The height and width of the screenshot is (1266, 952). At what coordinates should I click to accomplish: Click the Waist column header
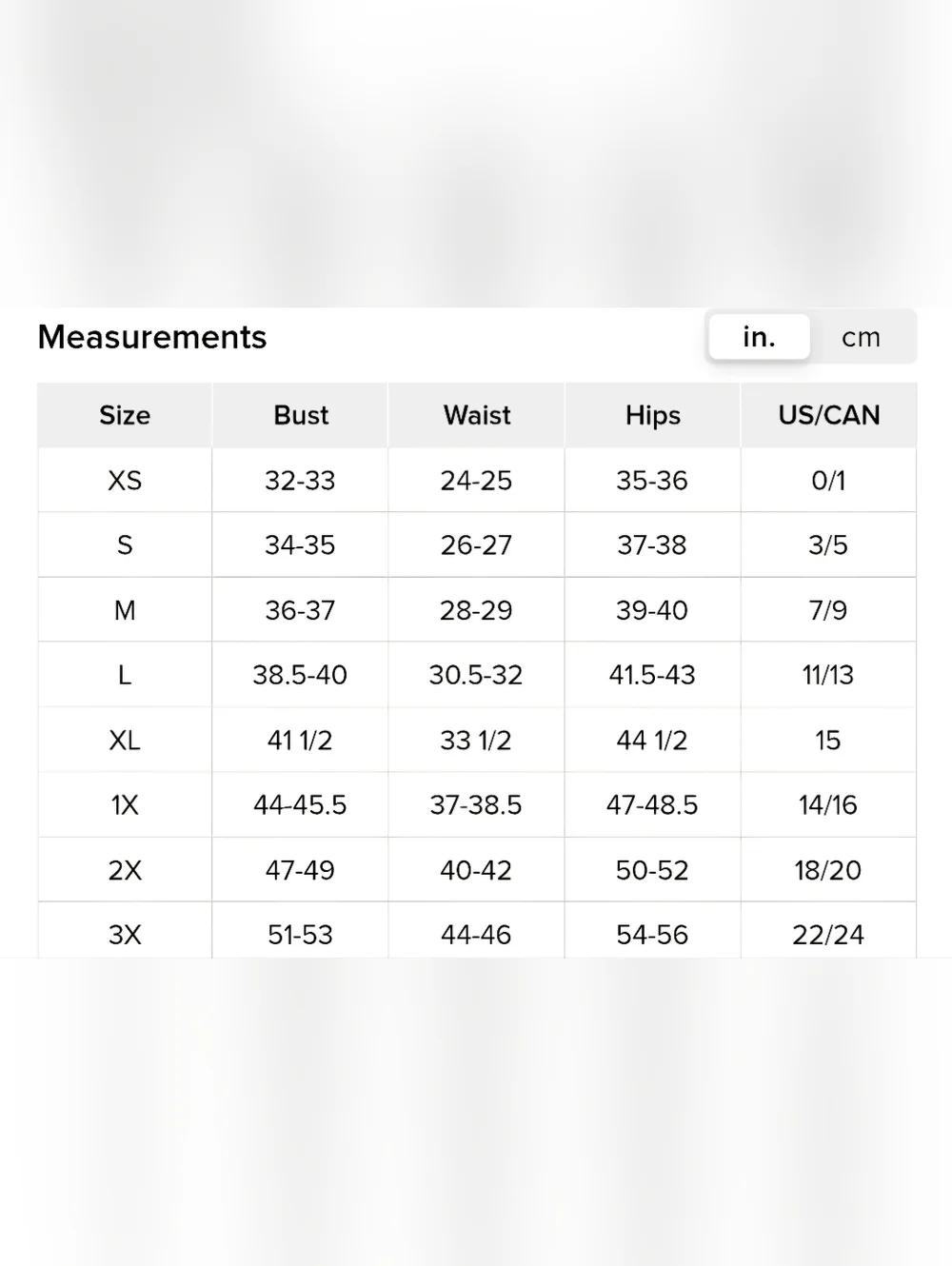tap(477, 415)
